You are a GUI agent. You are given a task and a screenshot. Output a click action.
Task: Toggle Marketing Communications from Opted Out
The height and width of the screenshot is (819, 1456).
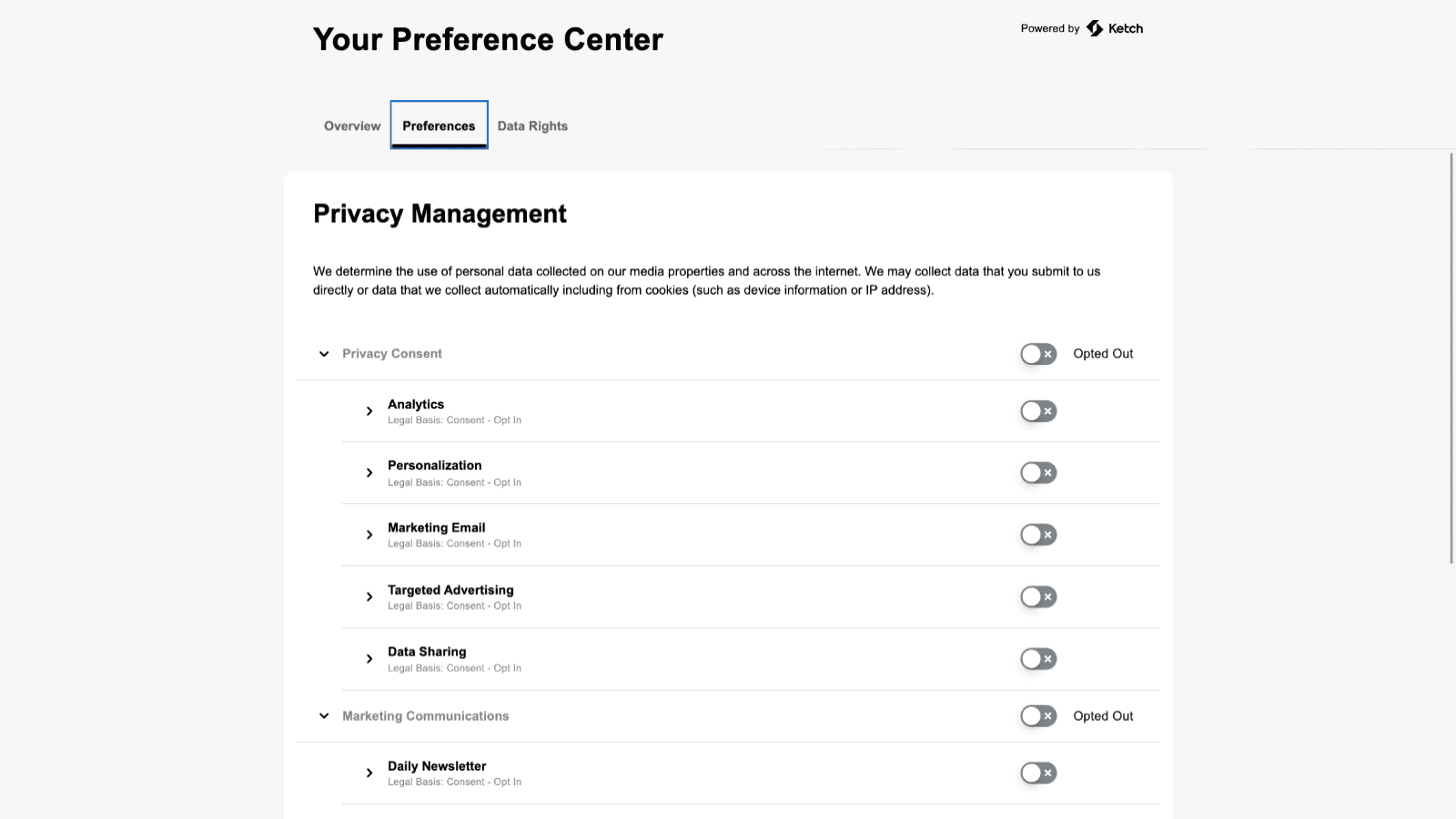(1037, 716)
